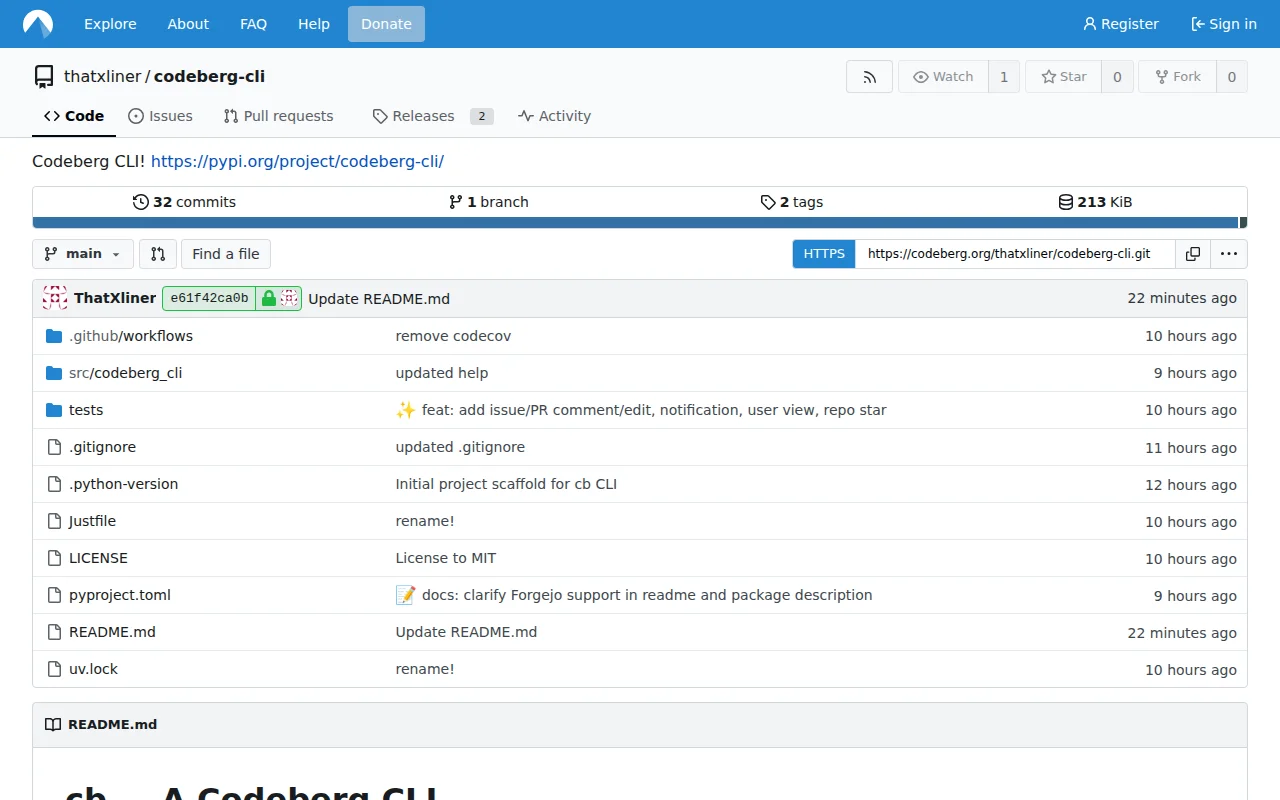Click the Find a file button
1280x800 pixels.
(x=226, y=254)
